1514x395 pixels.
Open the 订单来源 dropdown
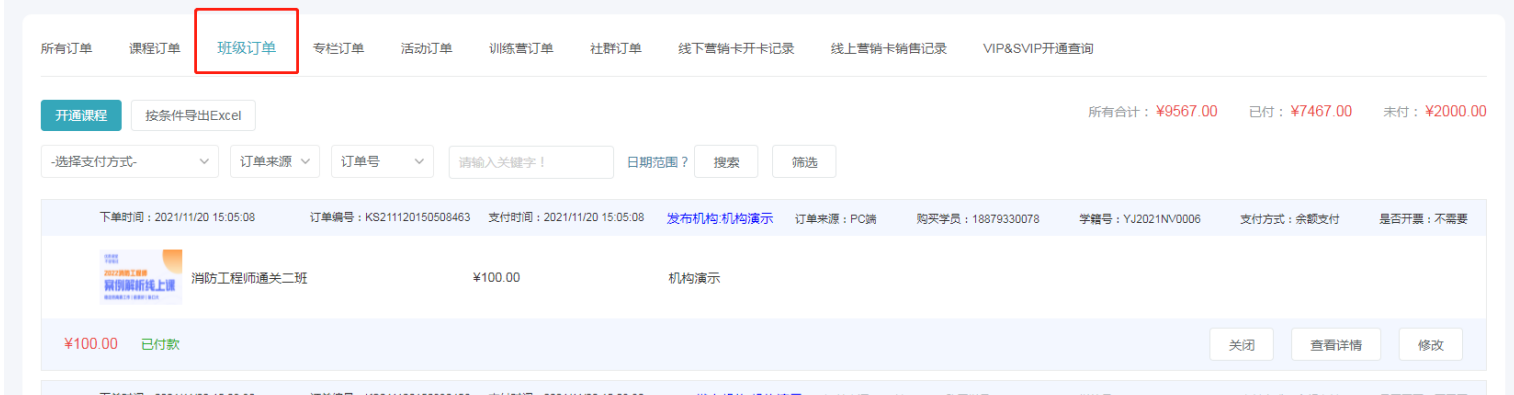(x=275, y=161)
